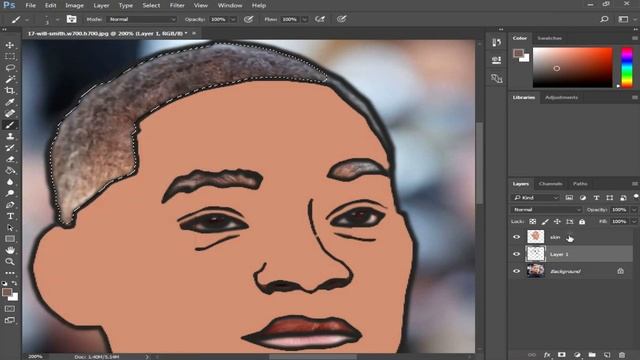Select the Dodge tool
Viewport: 640px width, 360px height.
pyautogui.click(x=10, y=193)
